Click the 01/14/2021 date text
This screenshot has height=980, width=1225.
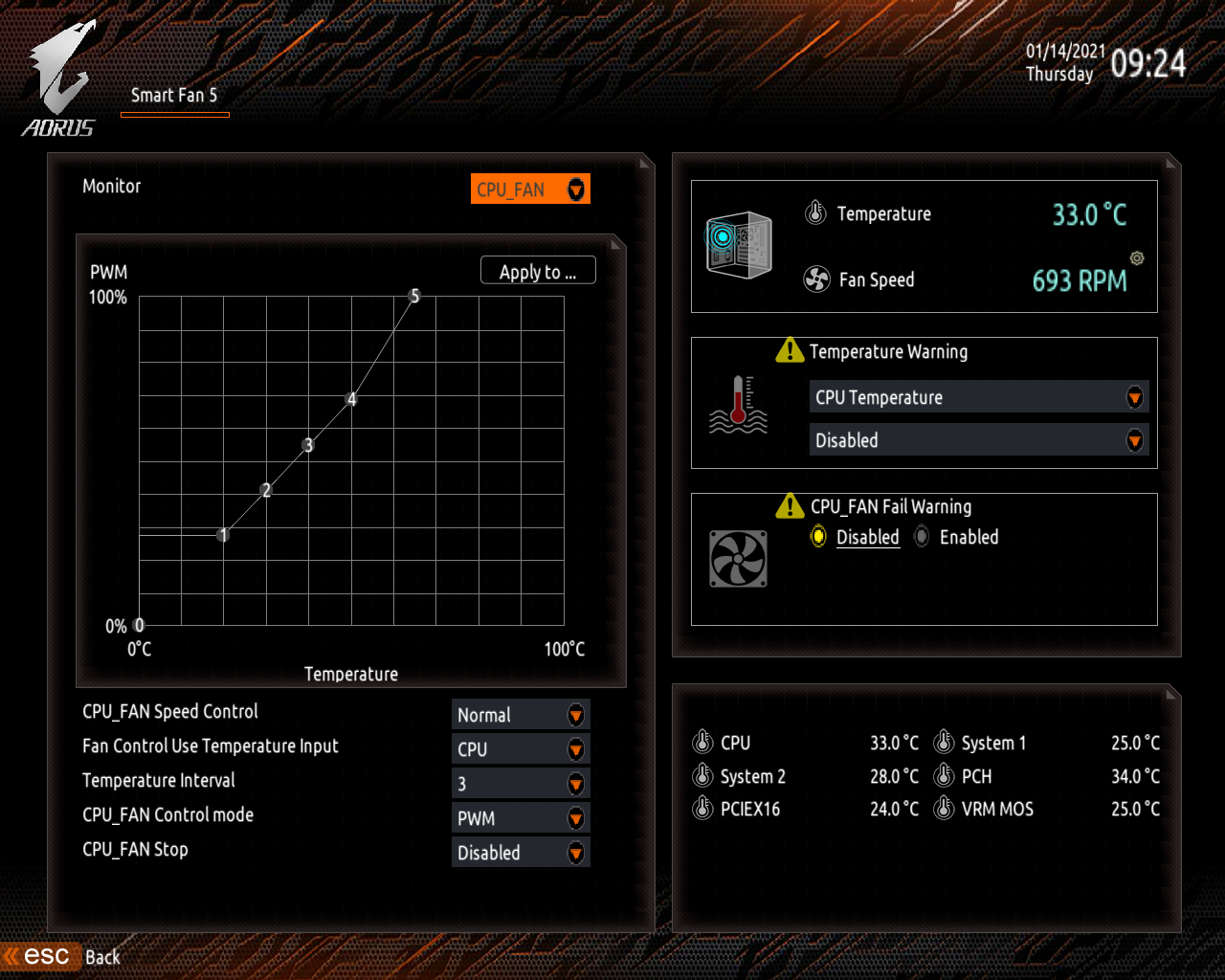[x=1065, y=51]
